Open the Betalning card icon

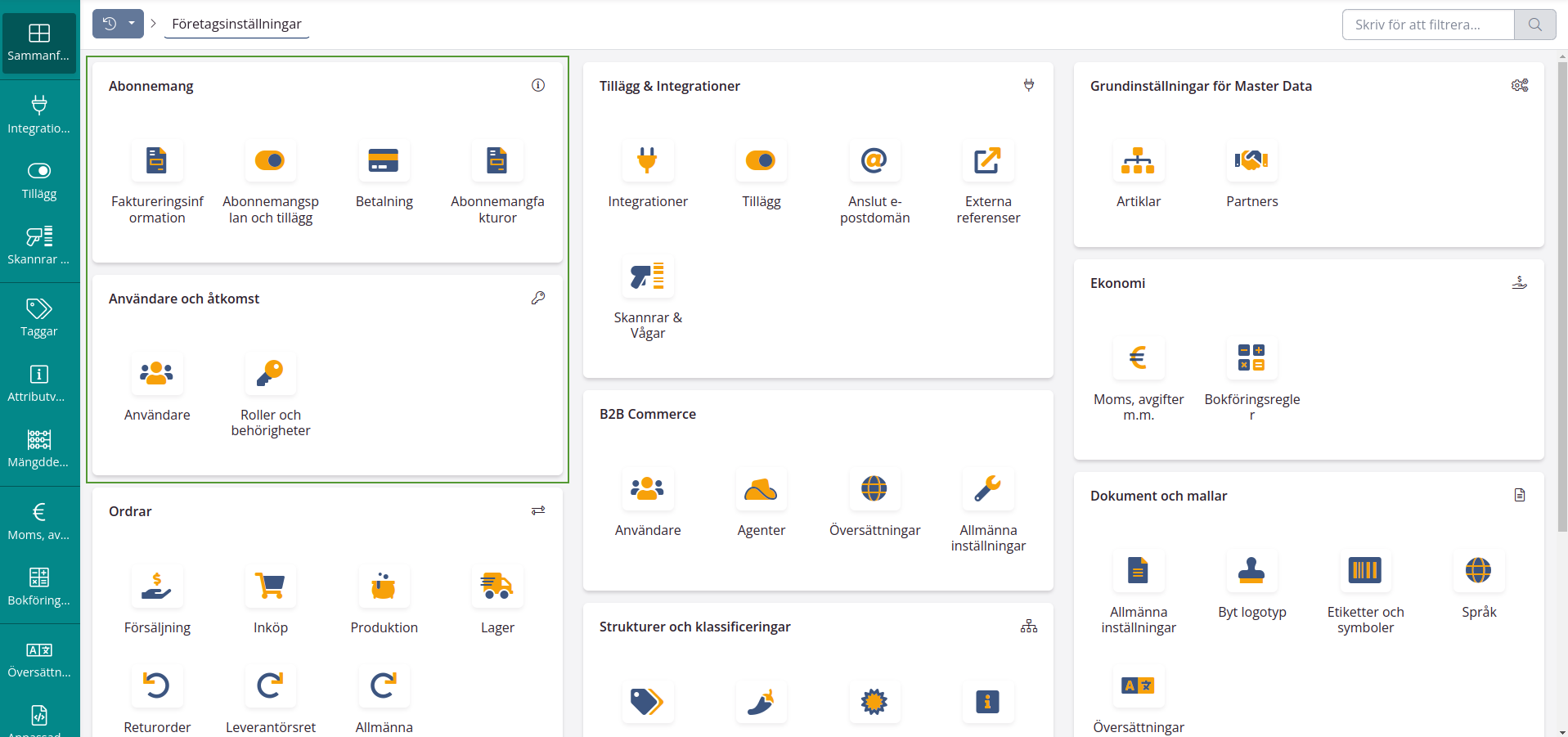point(384,161)
